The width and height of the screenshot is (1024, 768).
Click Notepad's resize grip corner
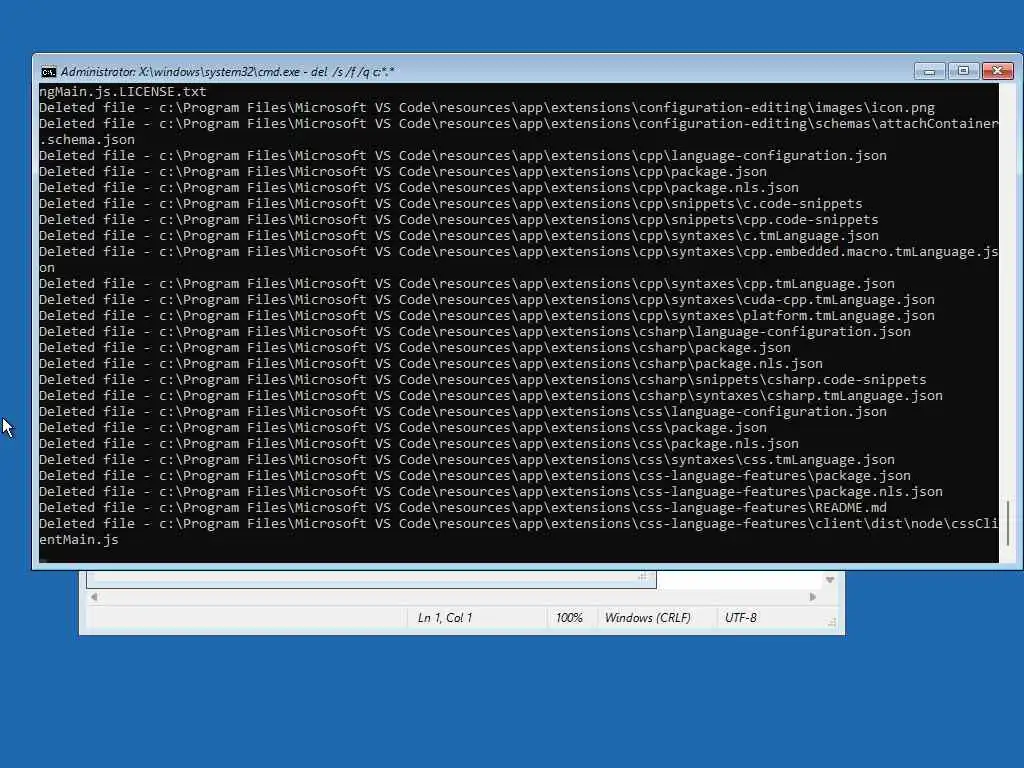(831, 623)
